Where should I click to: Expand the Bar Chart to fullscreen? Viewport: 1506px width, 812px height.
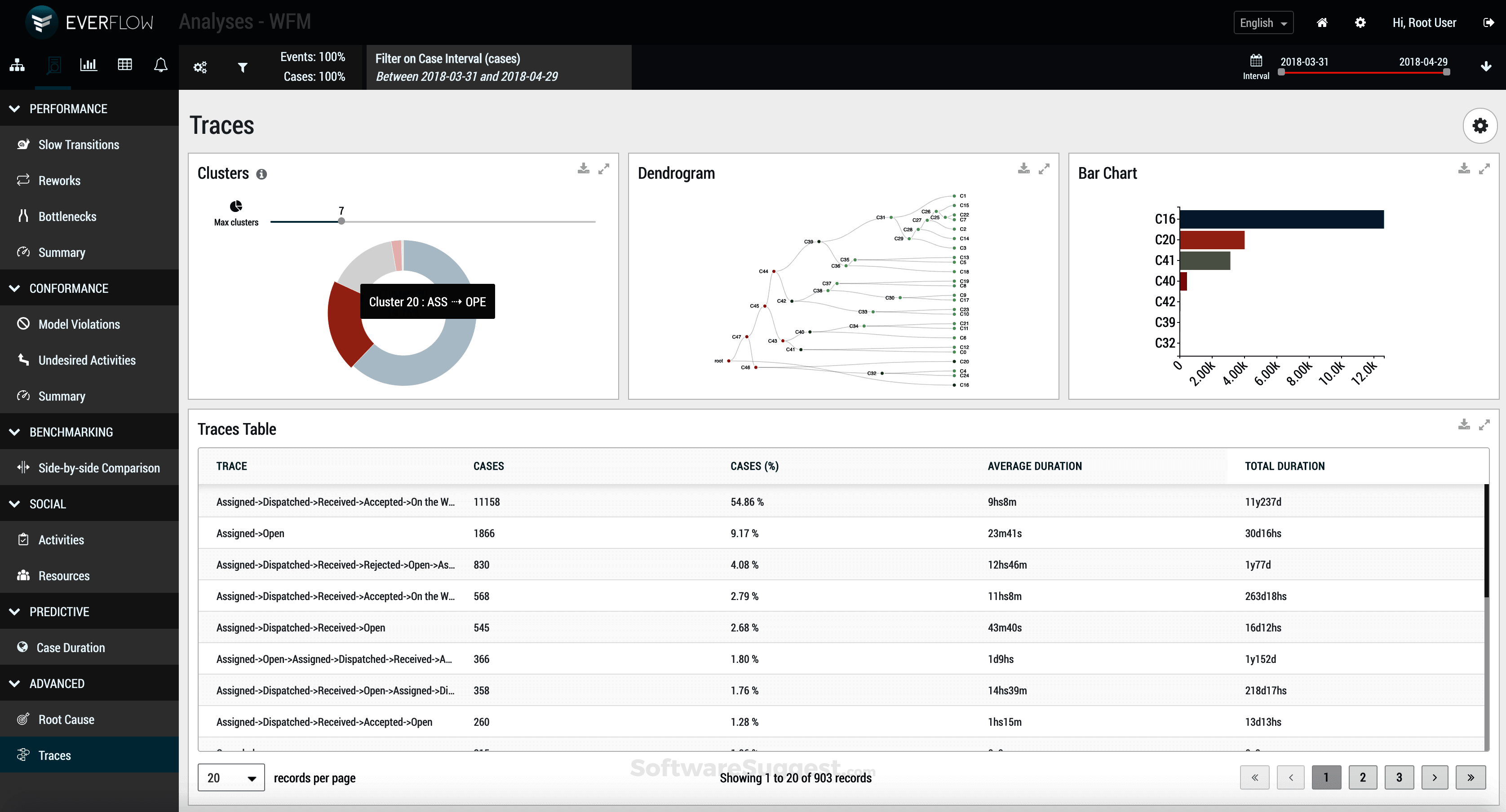pos(1485,168)
